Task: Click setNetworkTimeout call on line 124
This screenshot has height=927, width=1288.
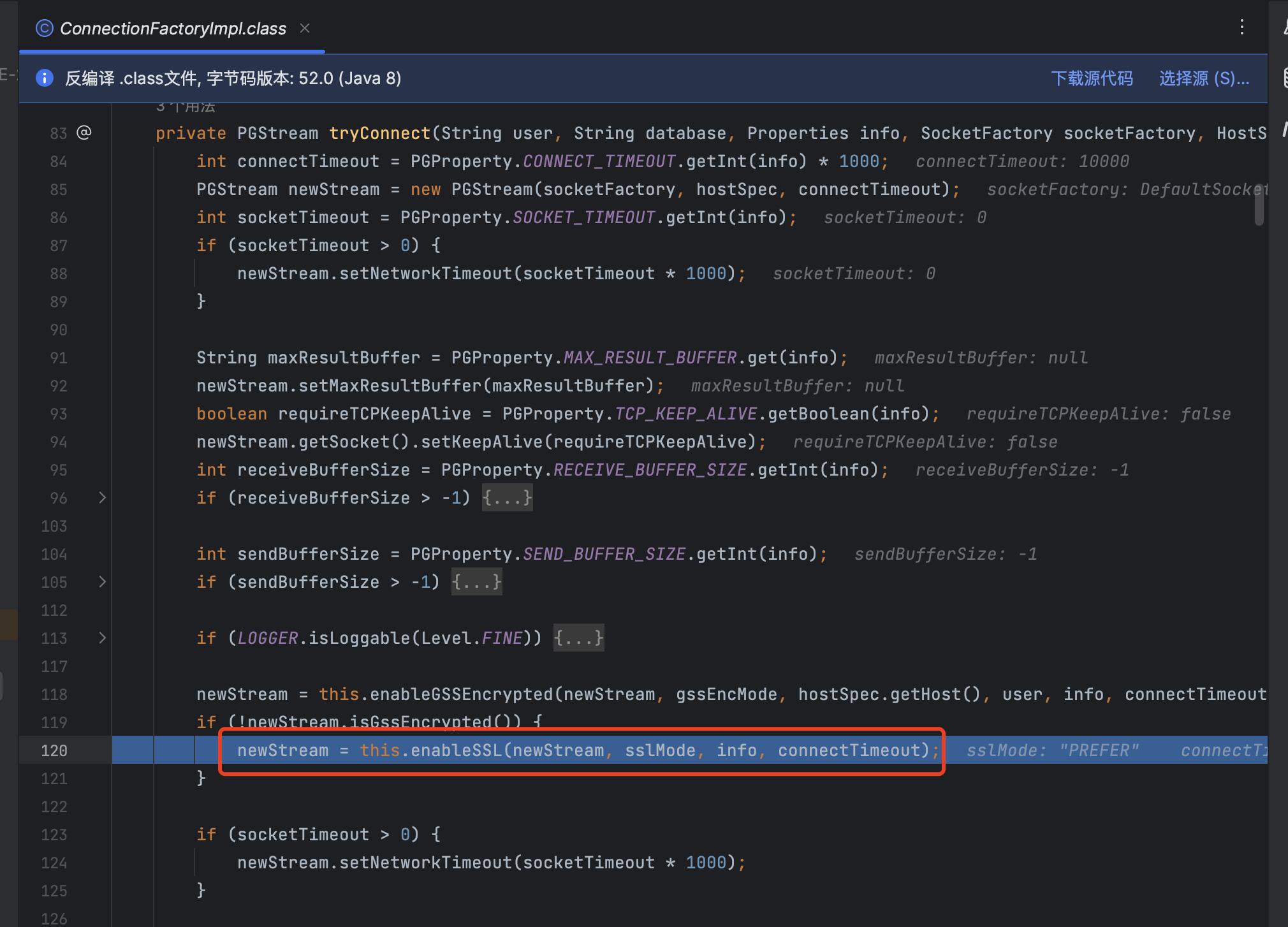Action: 426,863
